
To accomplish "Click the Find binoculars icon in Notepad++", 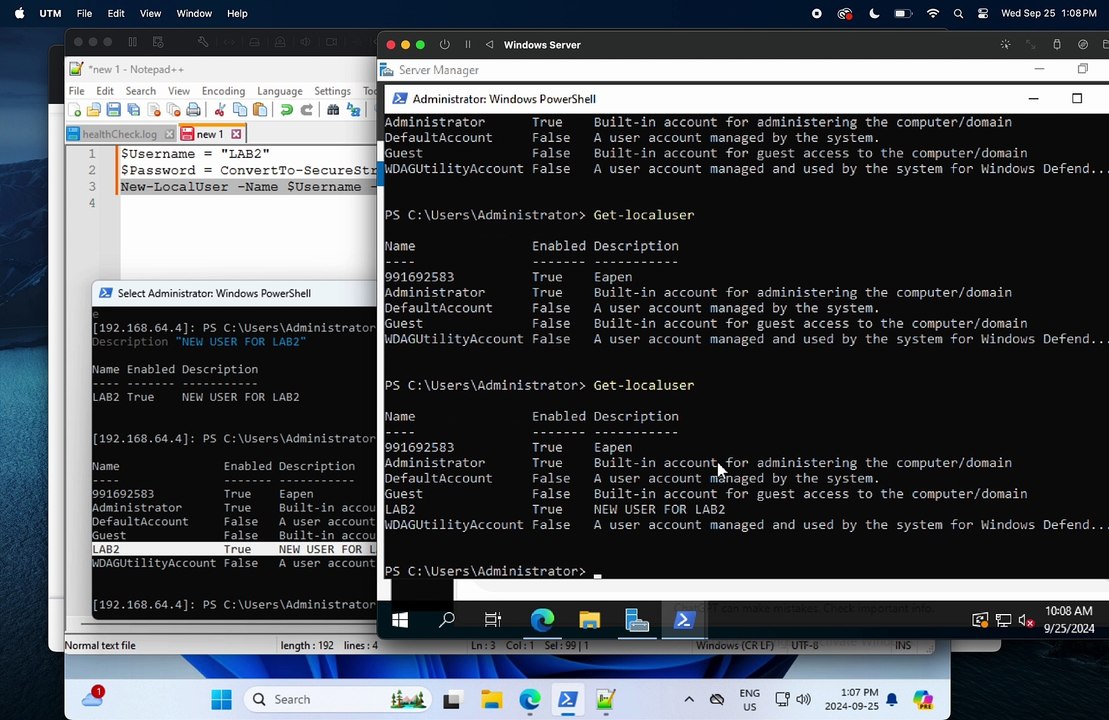I will point(333,110).
